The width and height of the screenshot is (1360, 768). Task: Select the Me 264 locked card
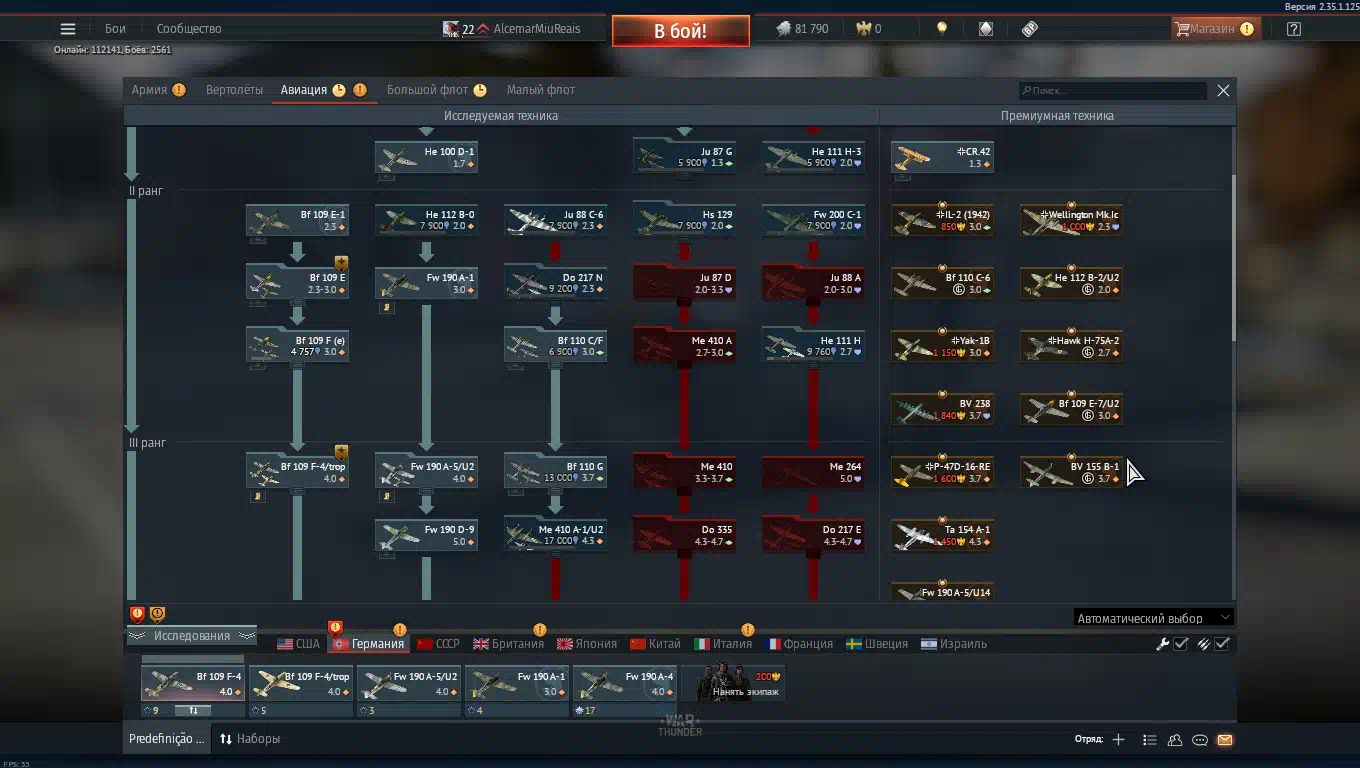(x=813, y=472)
